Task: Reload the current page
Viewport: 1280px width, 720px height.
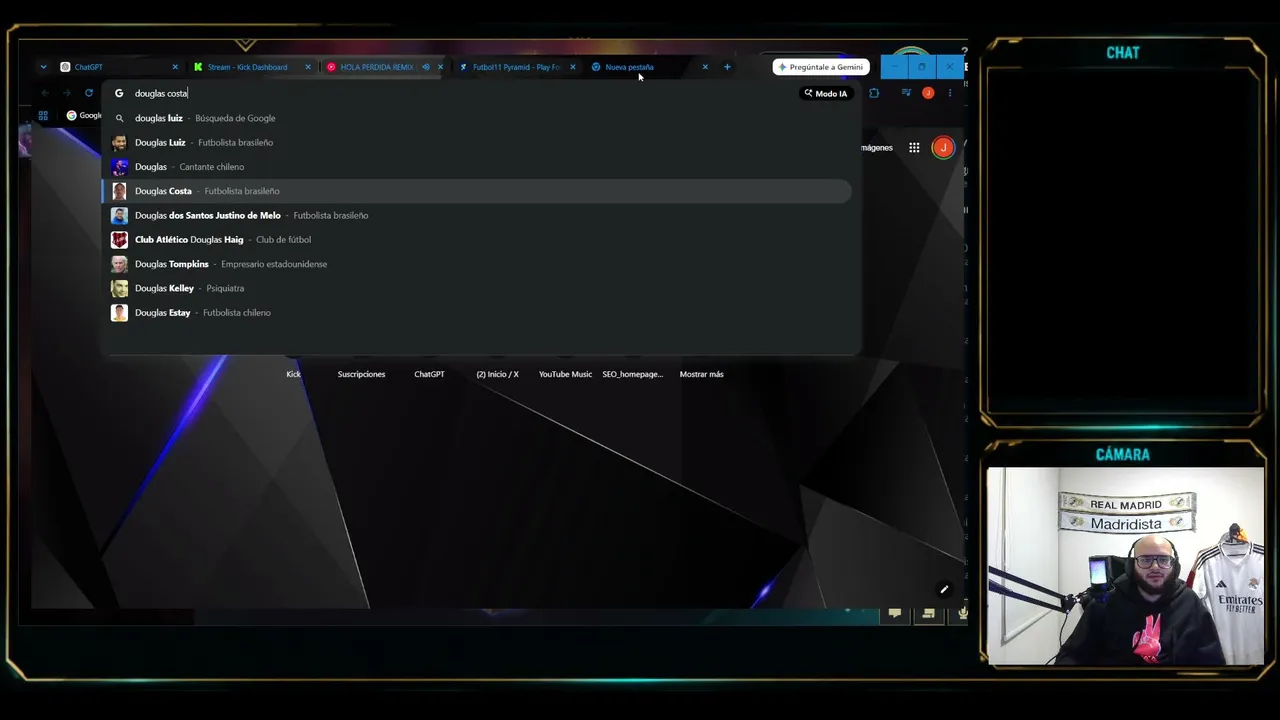Action: (x=89, y=93)
